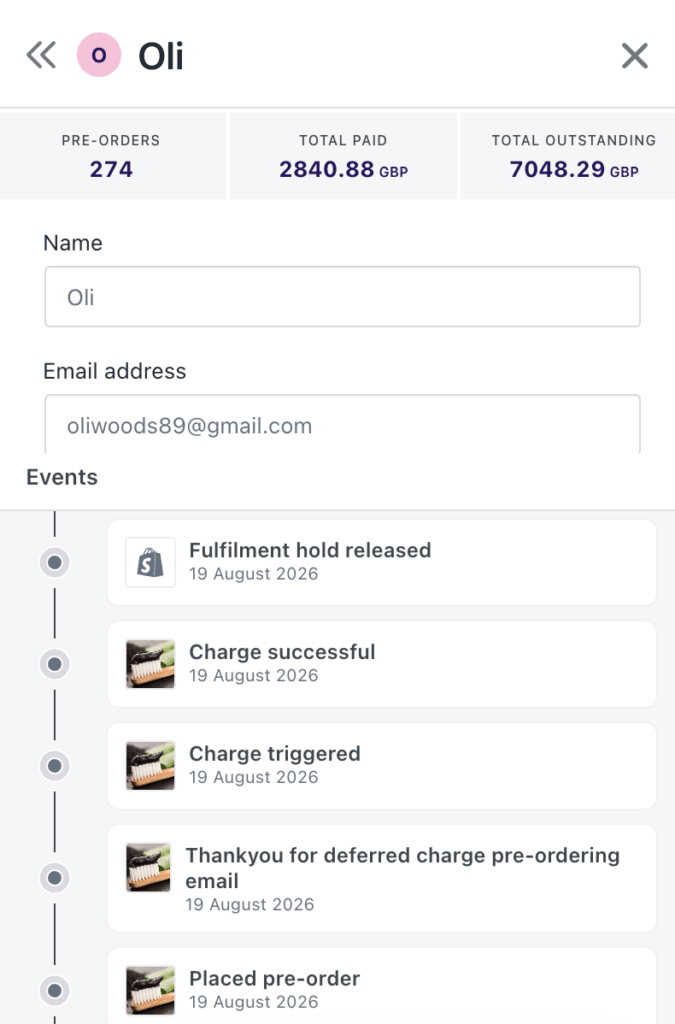Open Charge triggered product thumbnail

point(150,765)
